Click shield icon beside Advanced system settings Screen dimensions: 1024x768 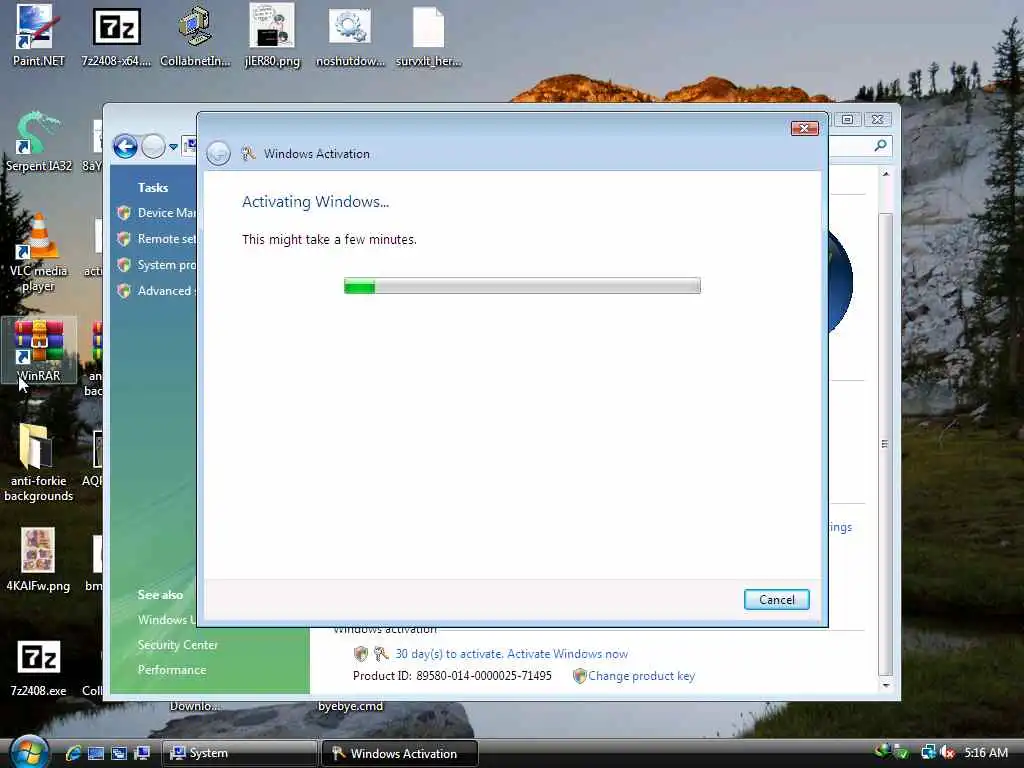click(x=124, y=291)
